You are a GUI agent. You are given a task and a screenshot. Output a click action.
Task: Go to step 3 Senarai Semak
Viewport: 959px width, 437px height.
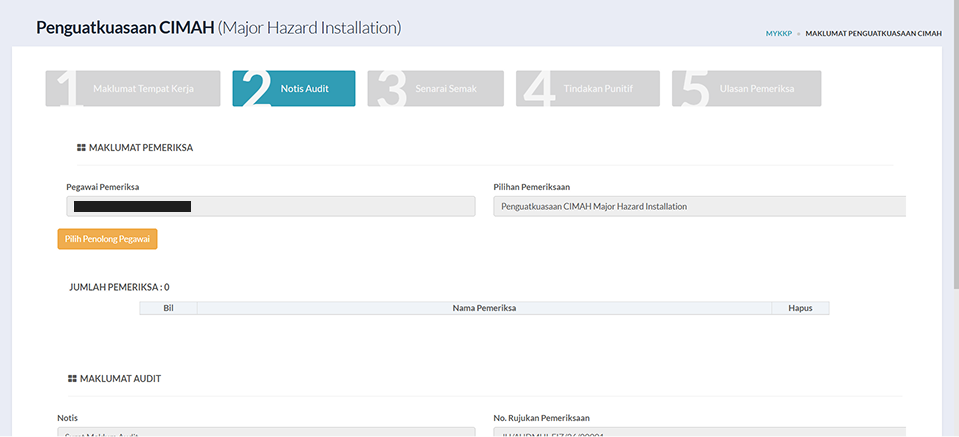click(x=435, y=89)
